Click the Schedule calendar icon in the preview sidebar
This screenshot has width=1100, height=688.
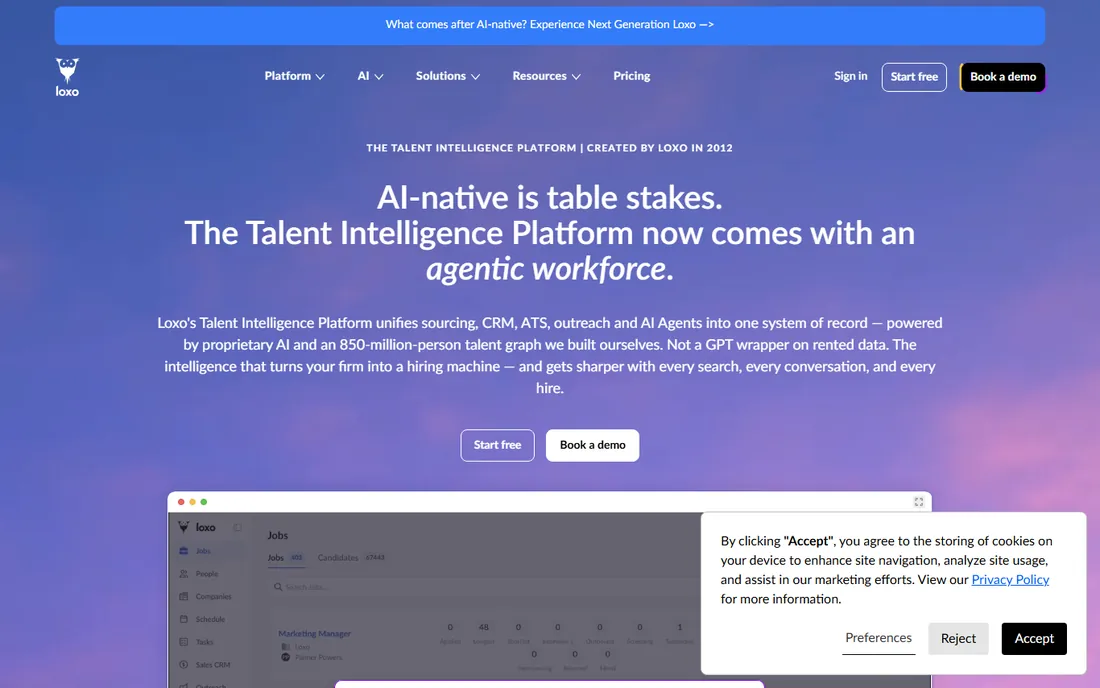(x=184, y=619)
